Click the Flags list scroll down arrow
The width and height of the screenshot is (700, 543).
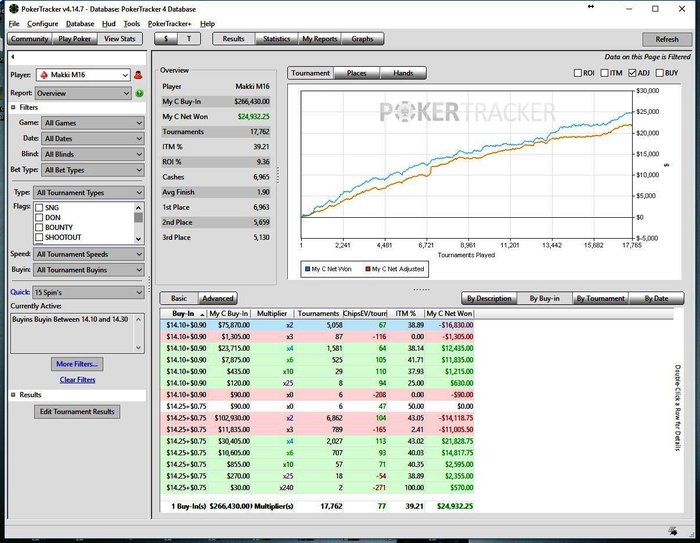pyautogui.click(x=138, y=239)
